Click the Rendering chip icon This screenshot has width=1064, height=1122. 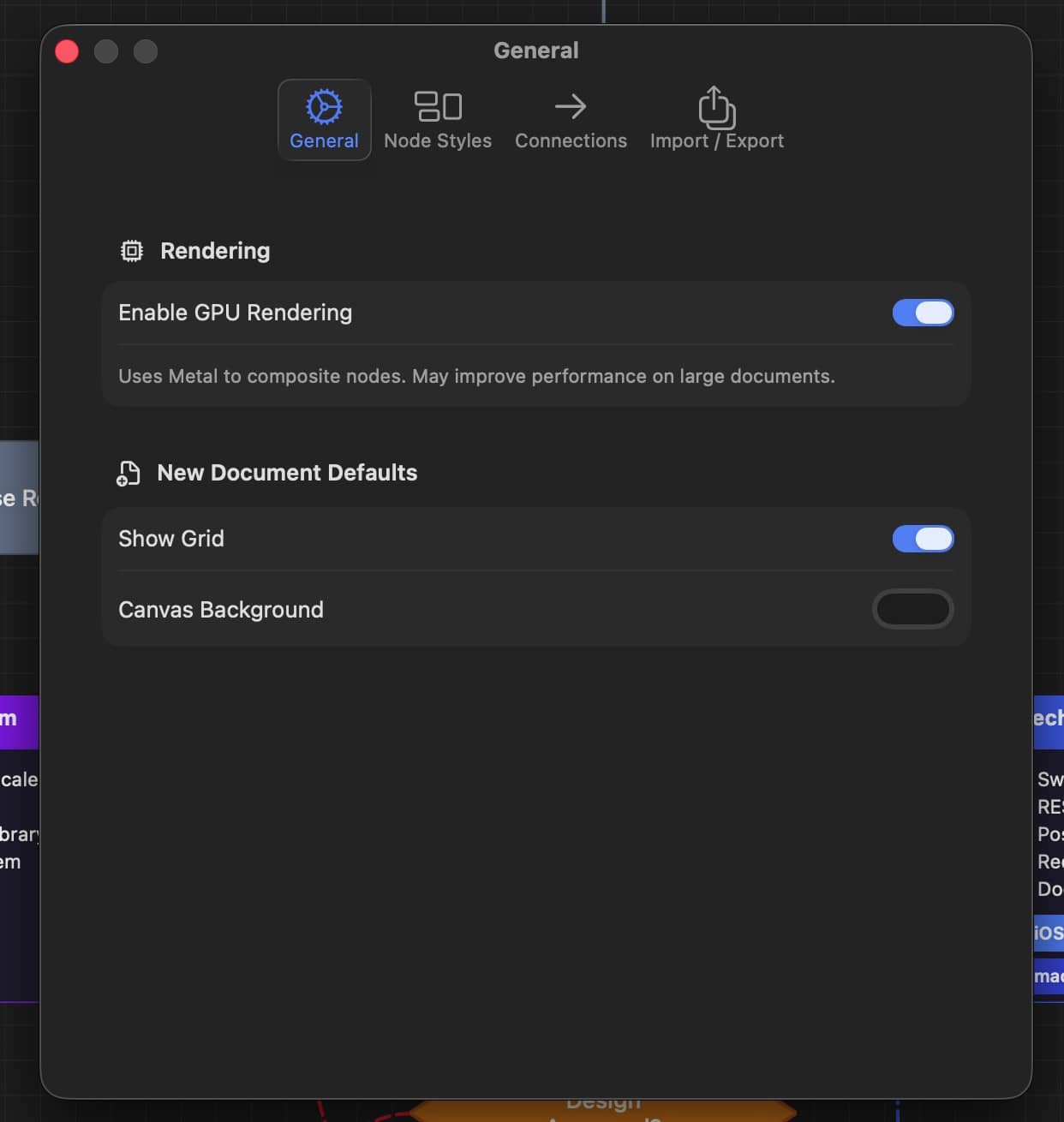(x=132, y=251)
